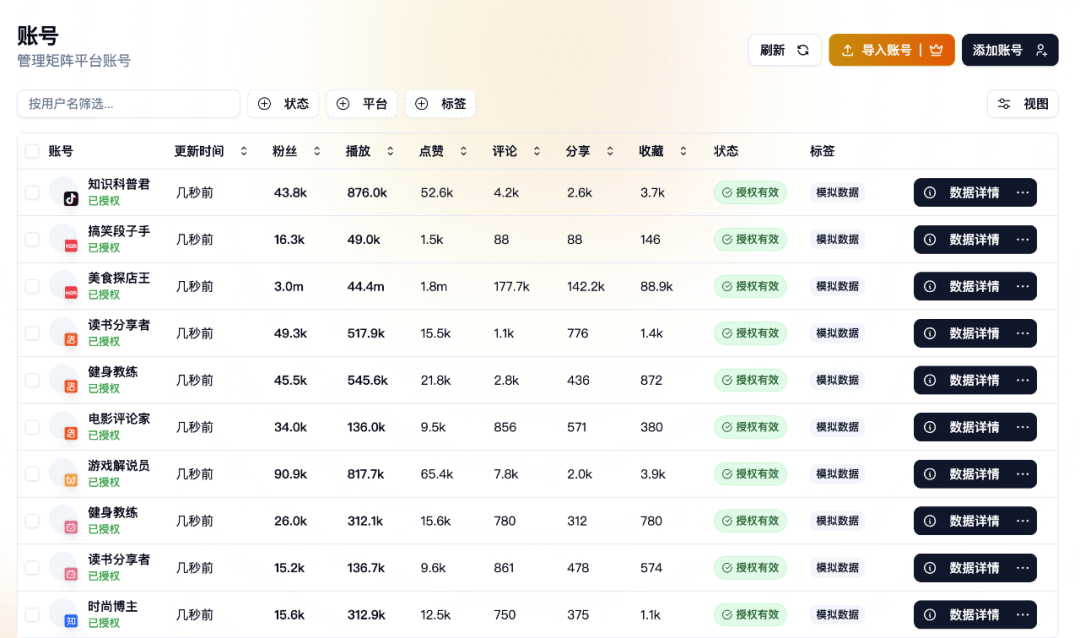Check the box for 健身教练 with 26.0k fans
Screen dimensions: 1080x638
click(x=32, y=521)
